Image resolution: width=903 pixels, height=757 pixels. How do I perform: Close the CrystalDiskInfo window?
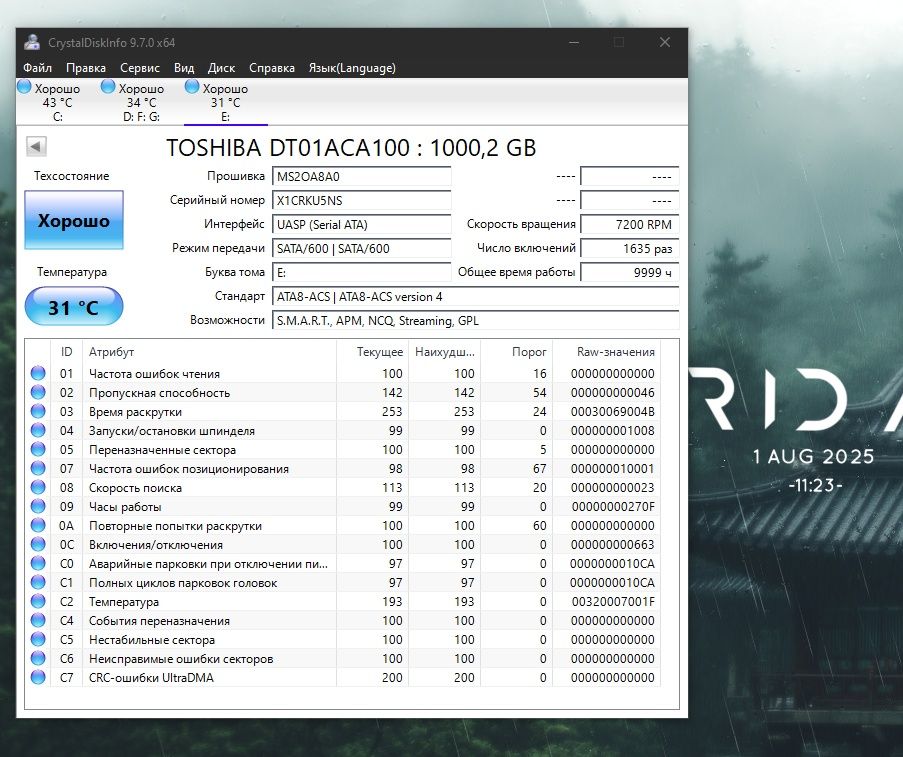pos(665,42)
